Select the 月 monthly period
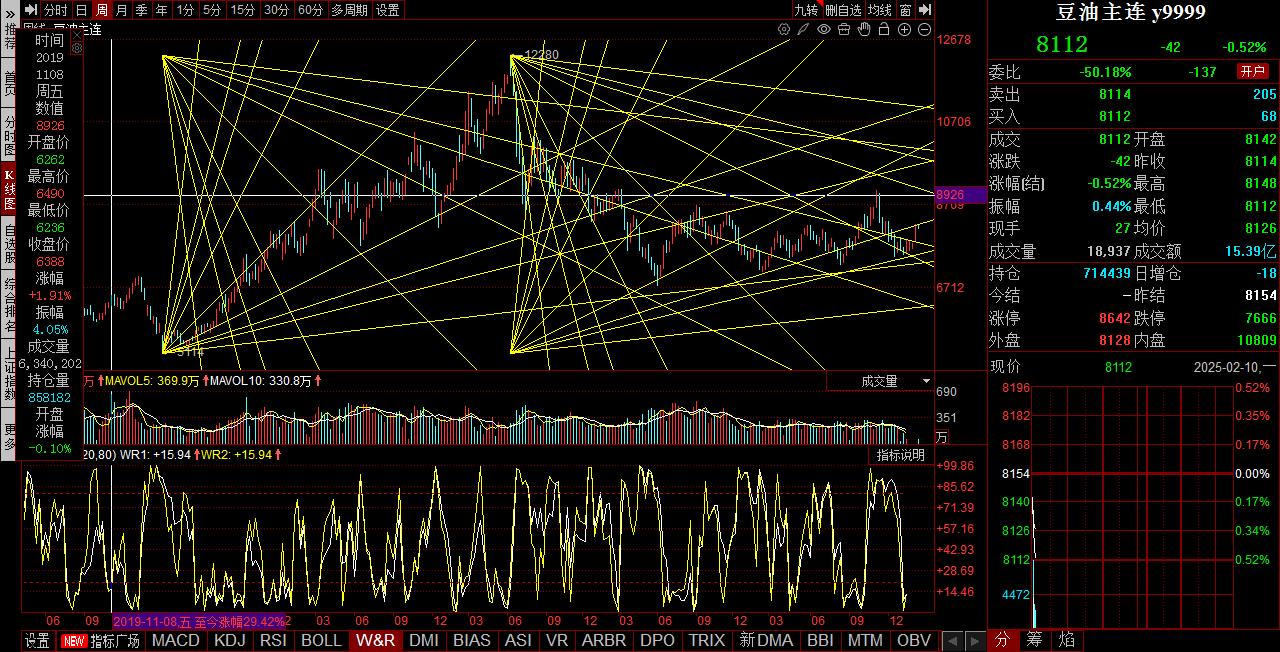Screen dimensions: 1280x652 point(122,10)
